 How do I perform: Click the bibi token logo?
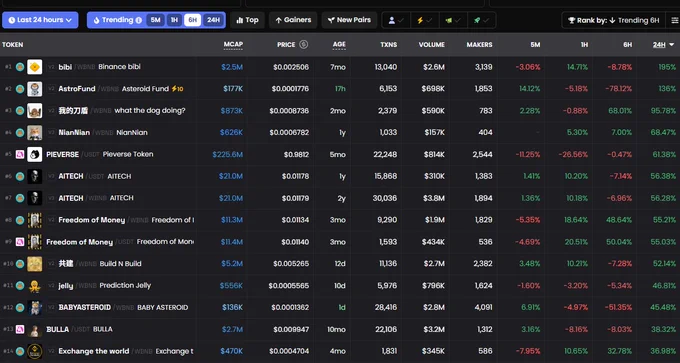coord(35,67)
